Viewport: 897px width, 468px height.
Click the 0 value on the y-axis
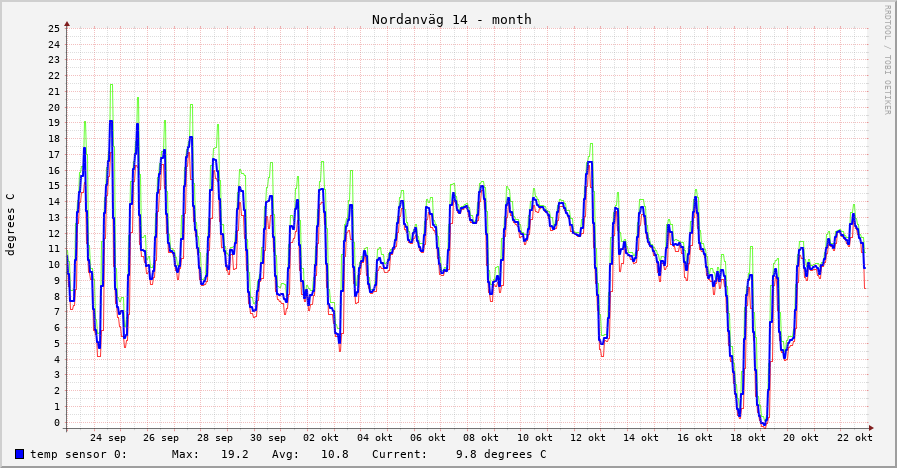click(x=57, y=422)
